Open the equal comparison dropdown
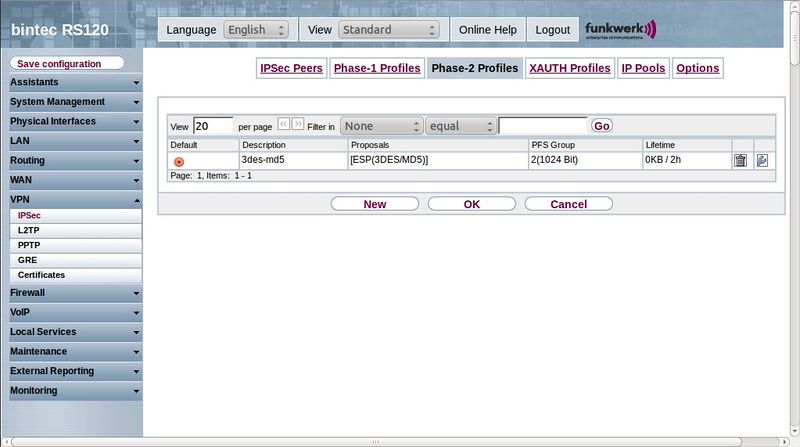The width and height of the screenshot is (800, 447). [x=460, y=126]
